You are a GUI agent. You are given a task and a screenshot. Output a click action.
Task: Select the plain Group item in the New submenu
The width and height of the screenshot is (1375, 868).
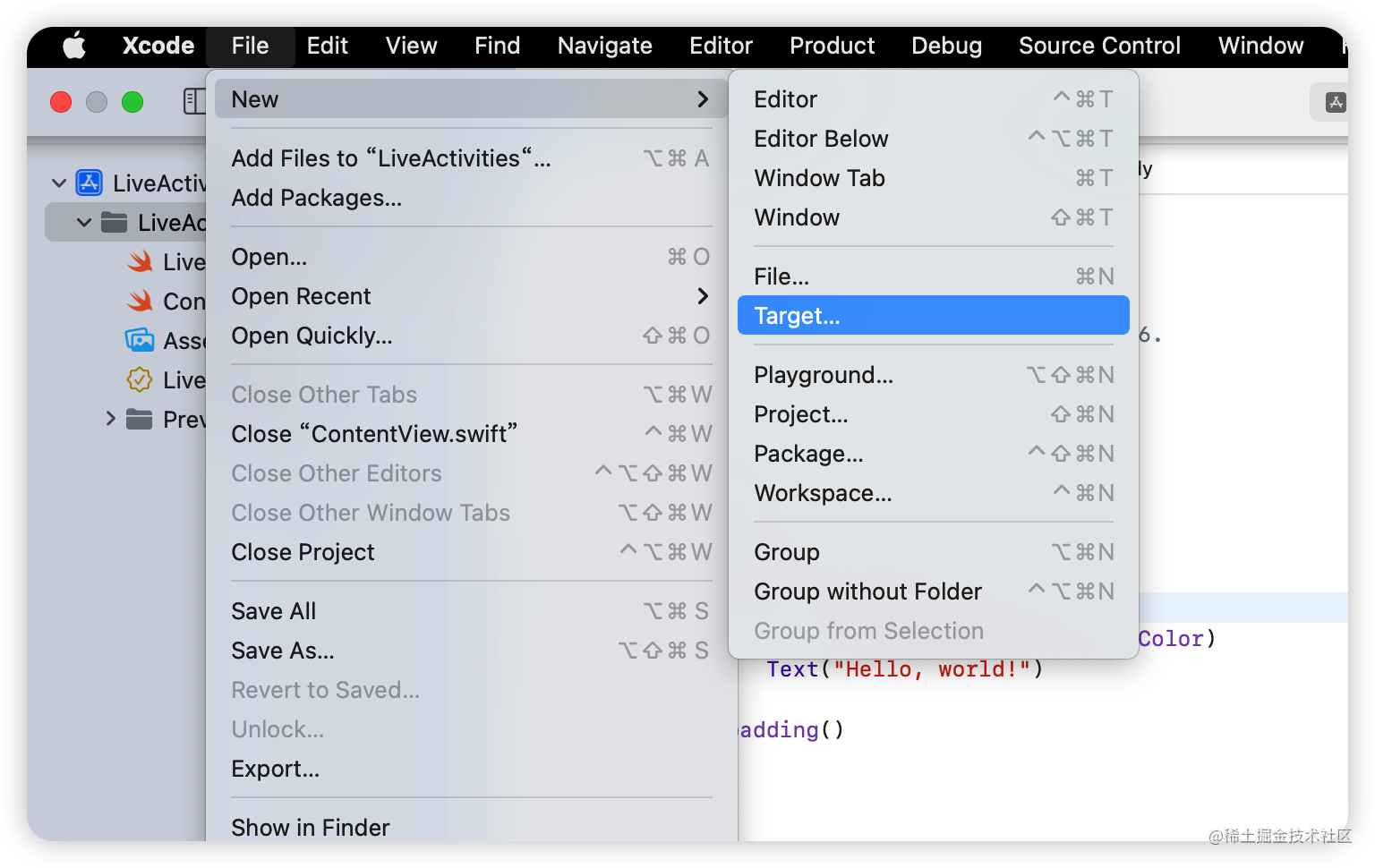pos(934,552)
